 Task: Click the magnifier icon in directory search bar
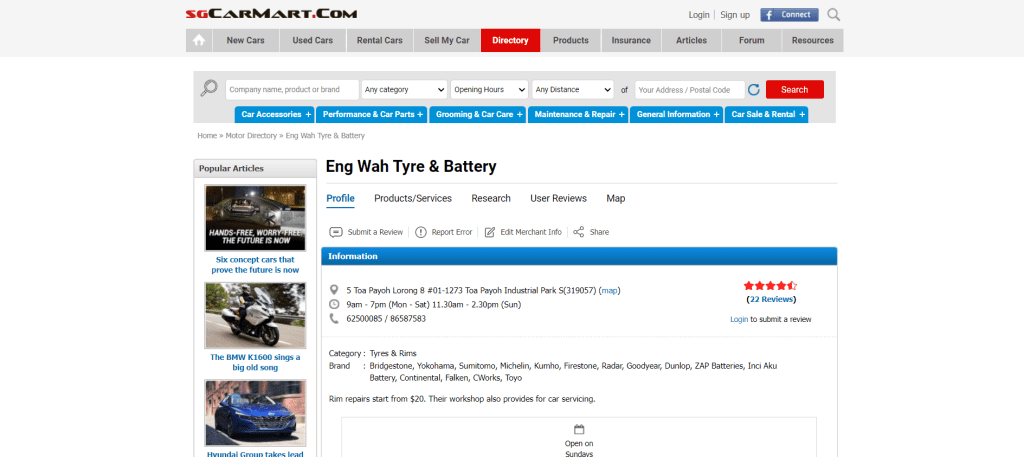tap(209, 88)
